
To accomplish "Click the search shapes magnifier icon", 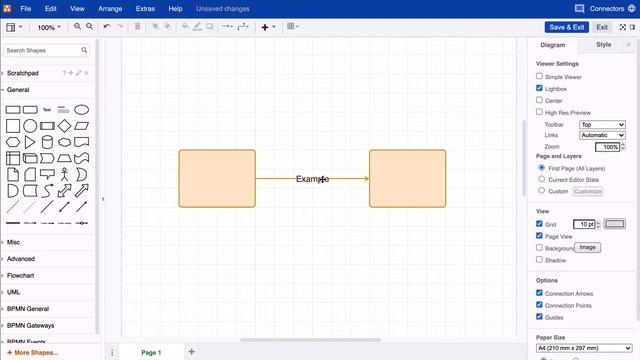I will coord(84,50).
